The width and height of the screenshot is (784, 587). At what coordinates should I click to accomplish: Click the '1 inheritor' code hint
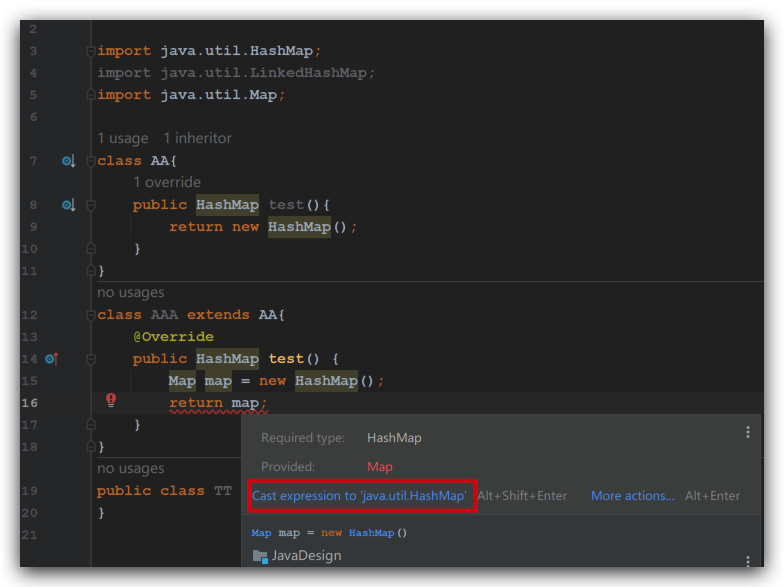click(x=198, y=138)
